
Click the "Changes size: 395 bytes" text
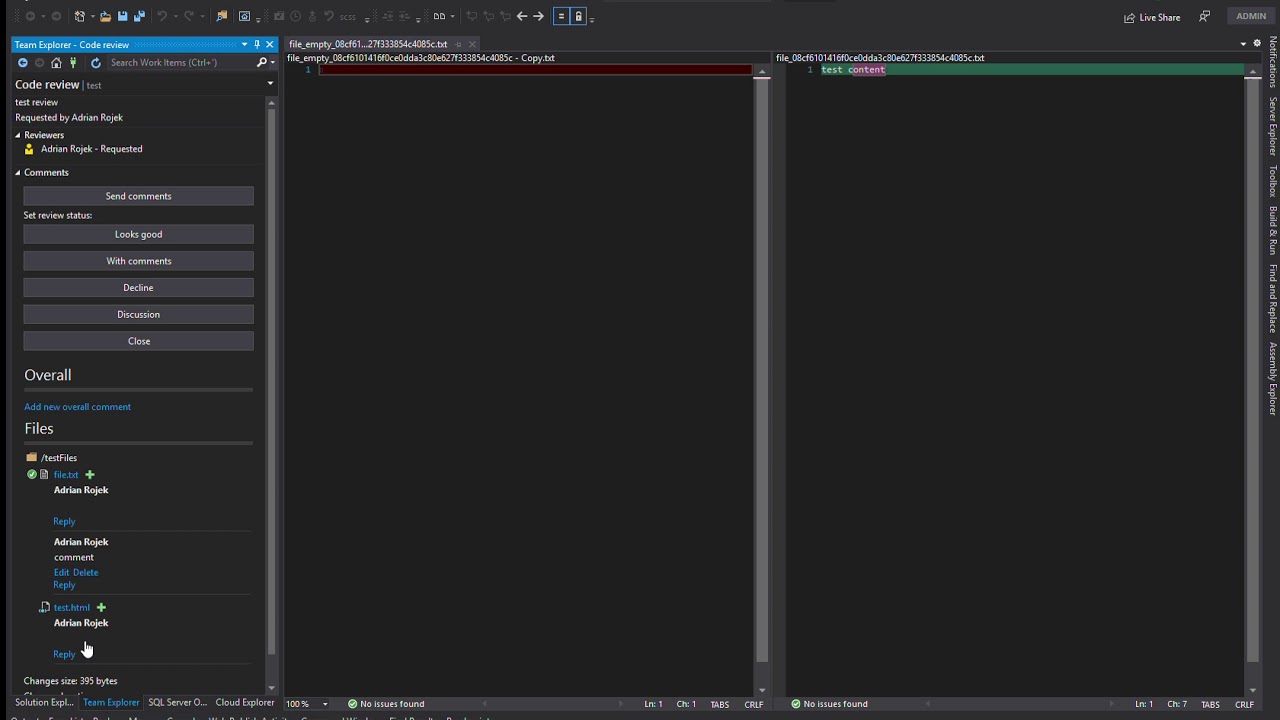(70, 681)
